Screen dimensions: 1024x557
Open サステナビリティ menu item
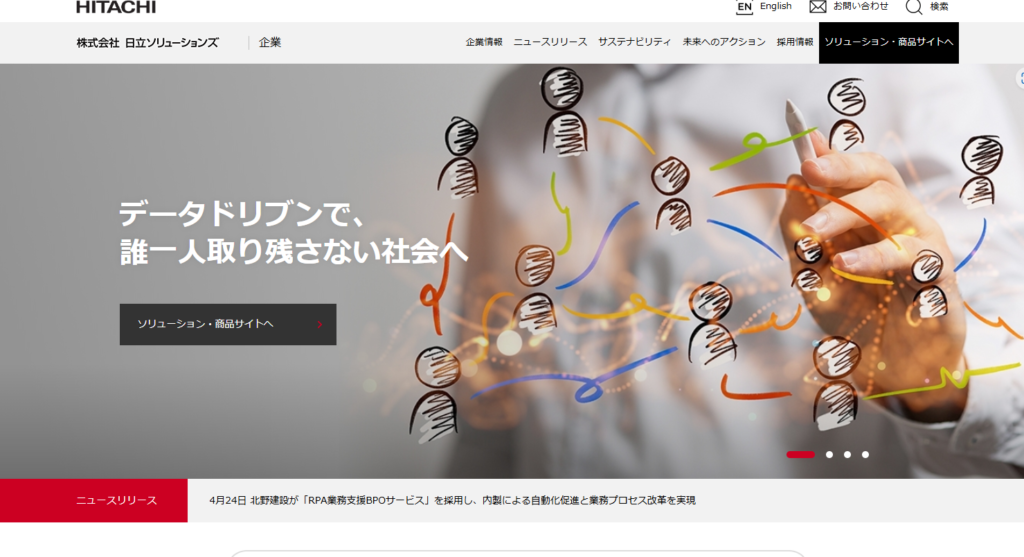(634, 42)
